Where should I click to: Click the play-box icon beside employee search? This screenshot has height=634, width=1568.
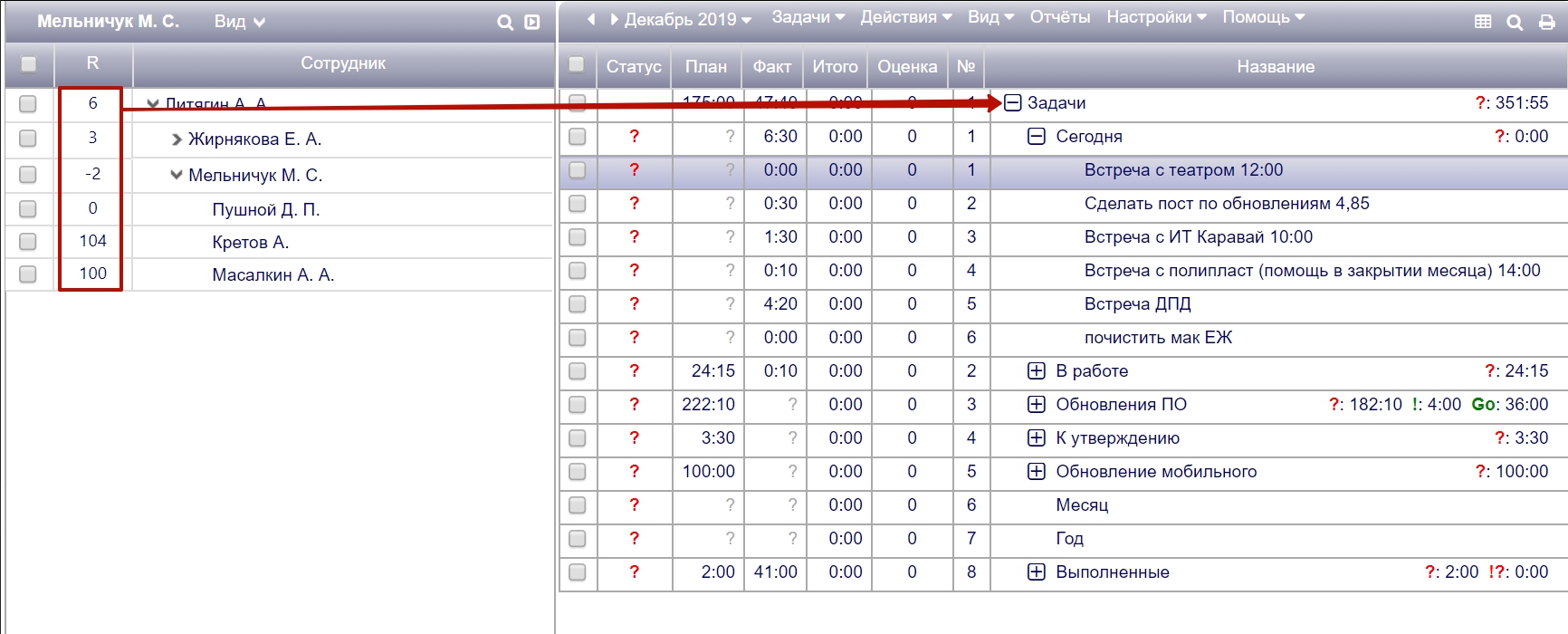pos(532,23)
